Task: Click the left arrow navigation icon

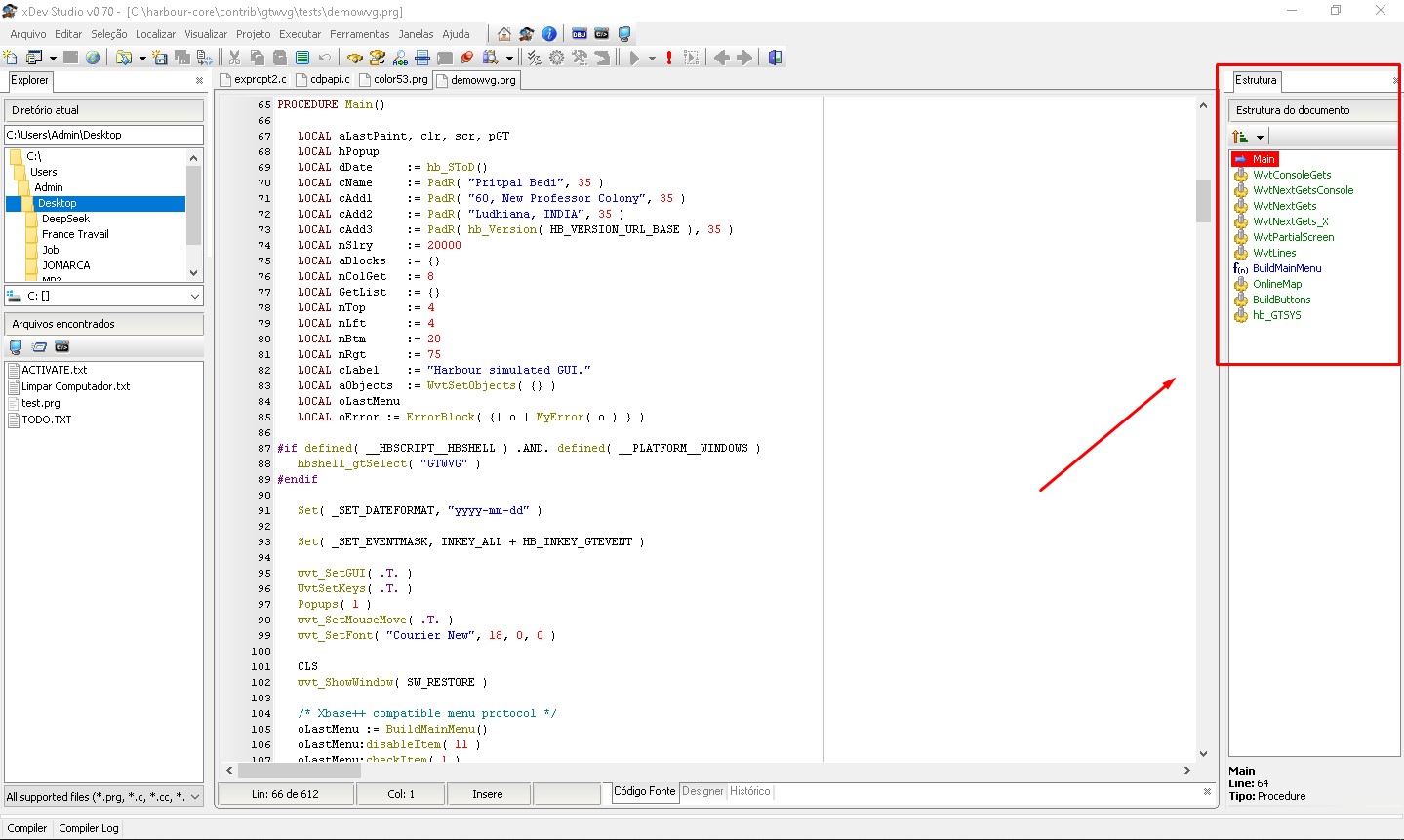Action: [x=722, y=58]
